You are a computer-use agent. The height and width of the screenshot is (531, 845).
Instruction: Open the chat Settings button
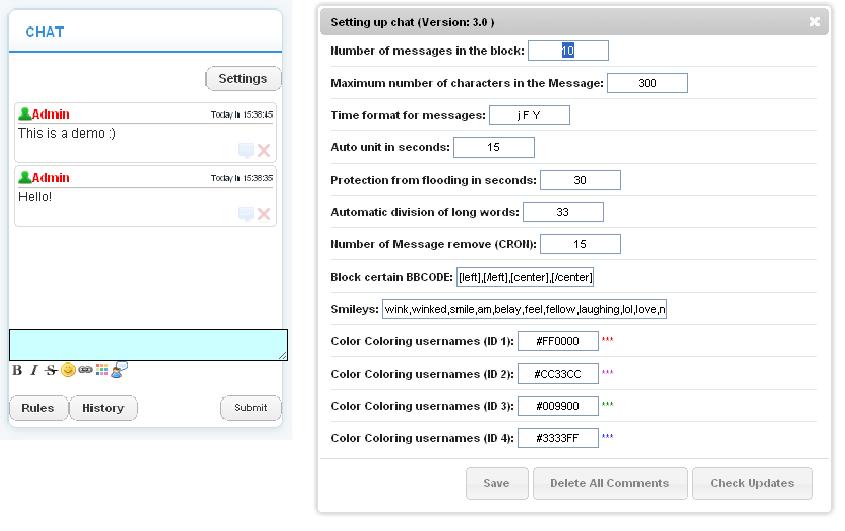tap(243, 79)
